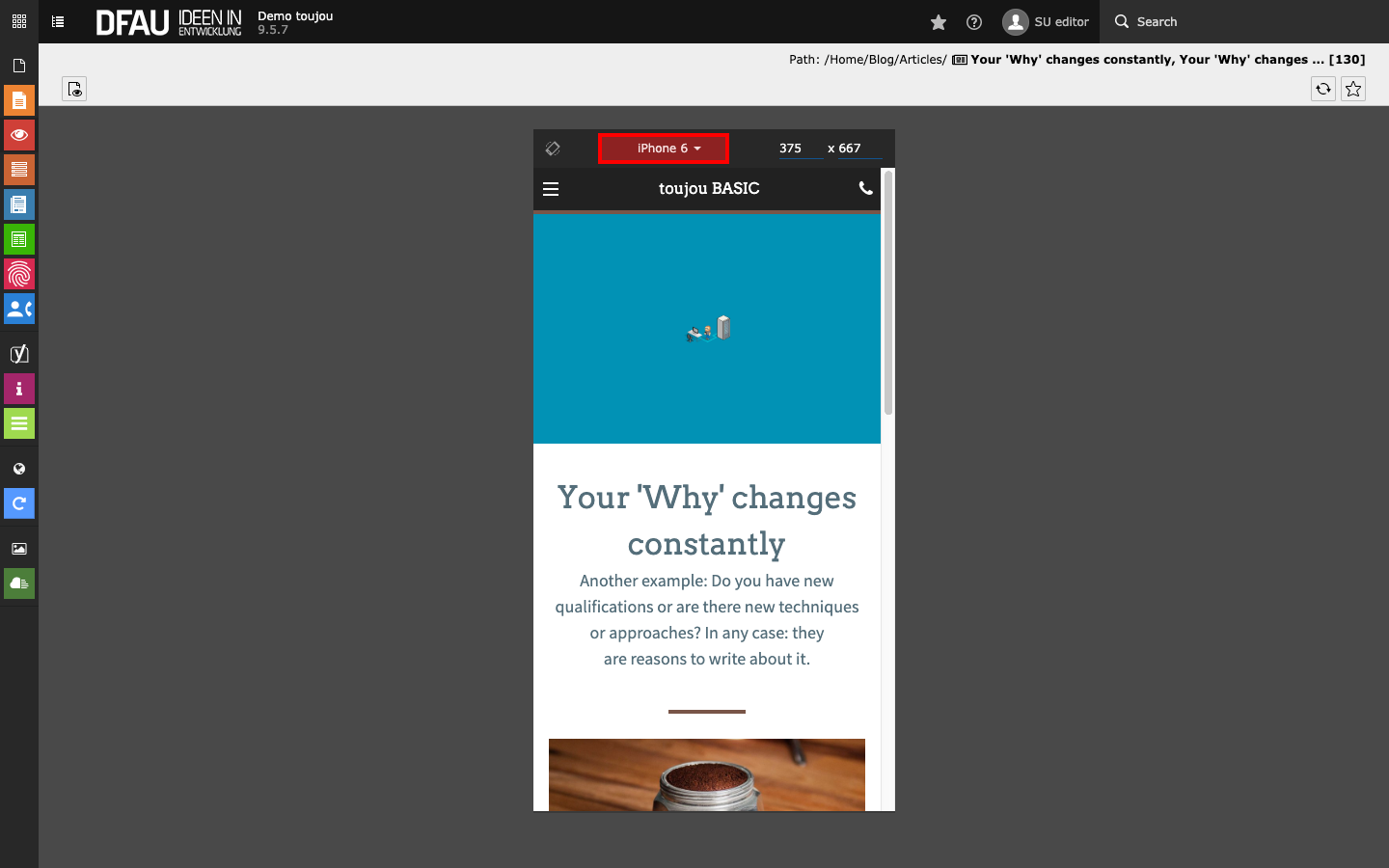Viewport: 1389px width, 868px height.
Task: Open the hamburger menu in toujou preview
Action: (551, 189)
